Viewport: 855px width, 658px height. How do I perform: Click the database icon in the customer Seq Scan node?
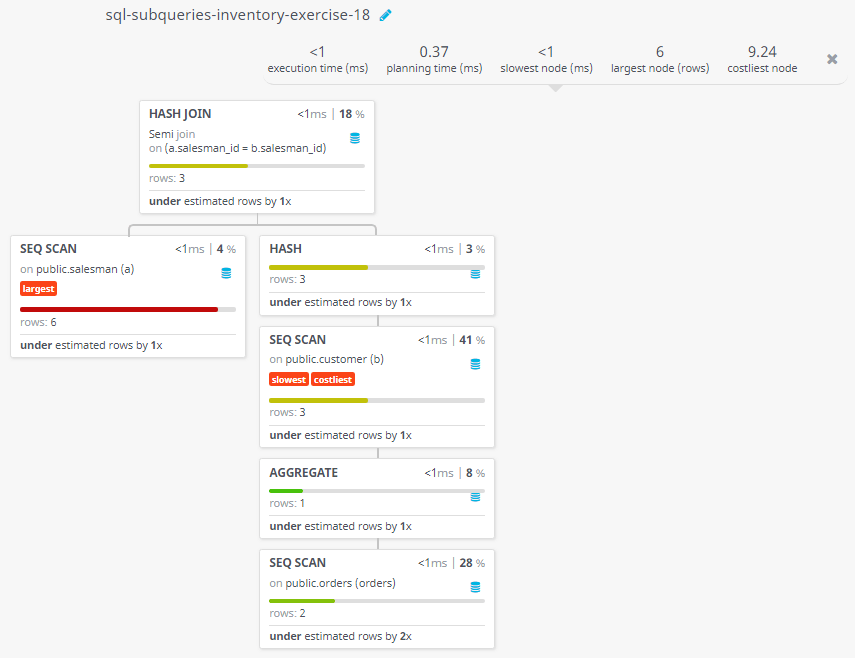(x=475, y=364)
